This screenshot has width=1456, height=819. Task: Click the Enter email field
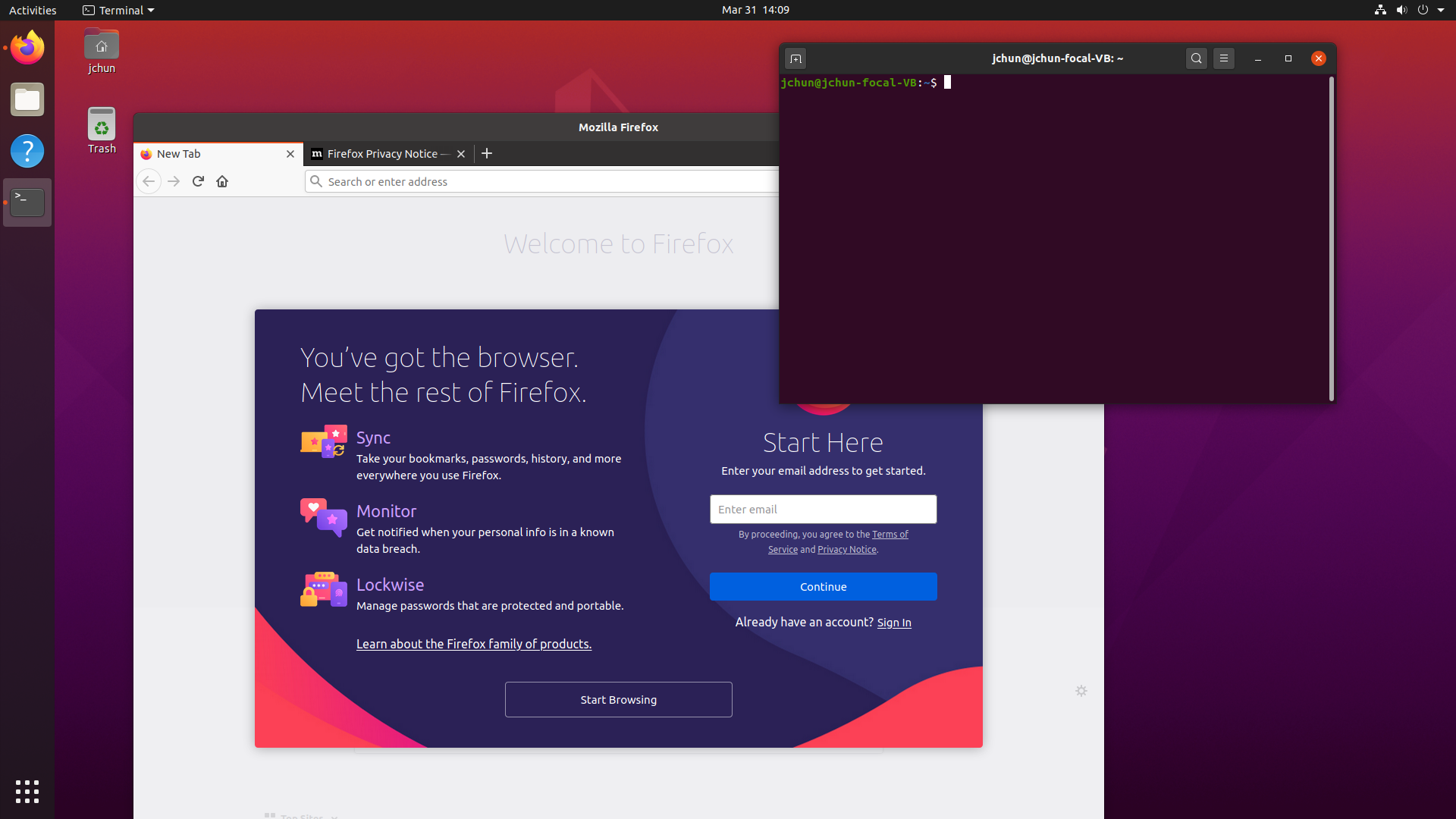click(x=823, y=510)
